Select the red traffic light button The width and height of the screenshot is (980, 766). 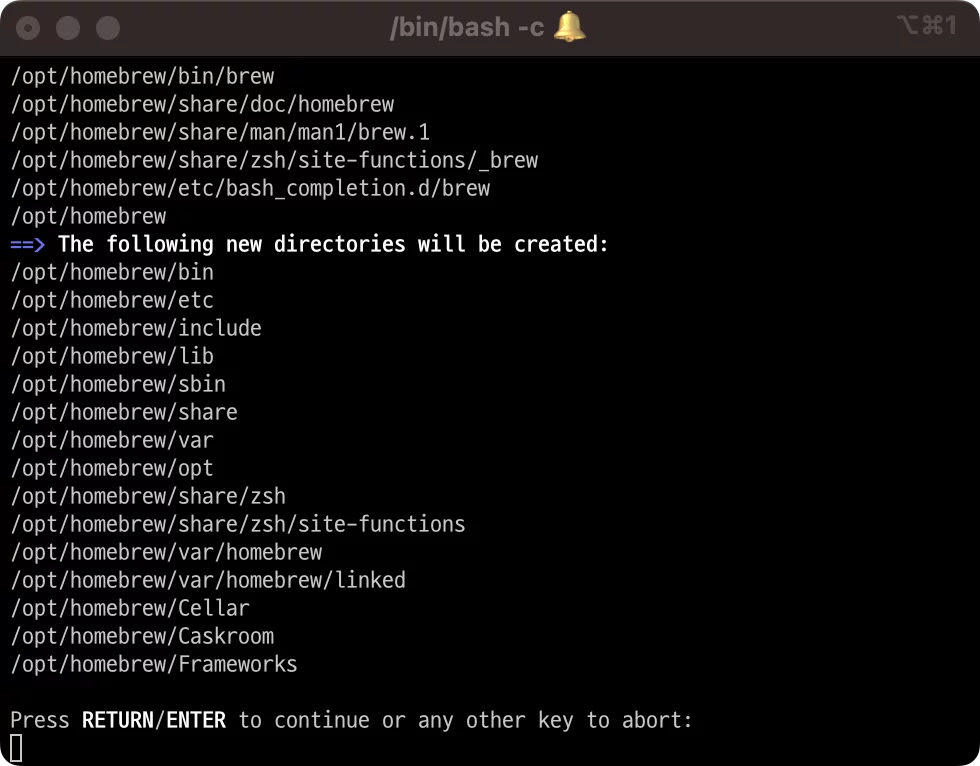point(27,29)
